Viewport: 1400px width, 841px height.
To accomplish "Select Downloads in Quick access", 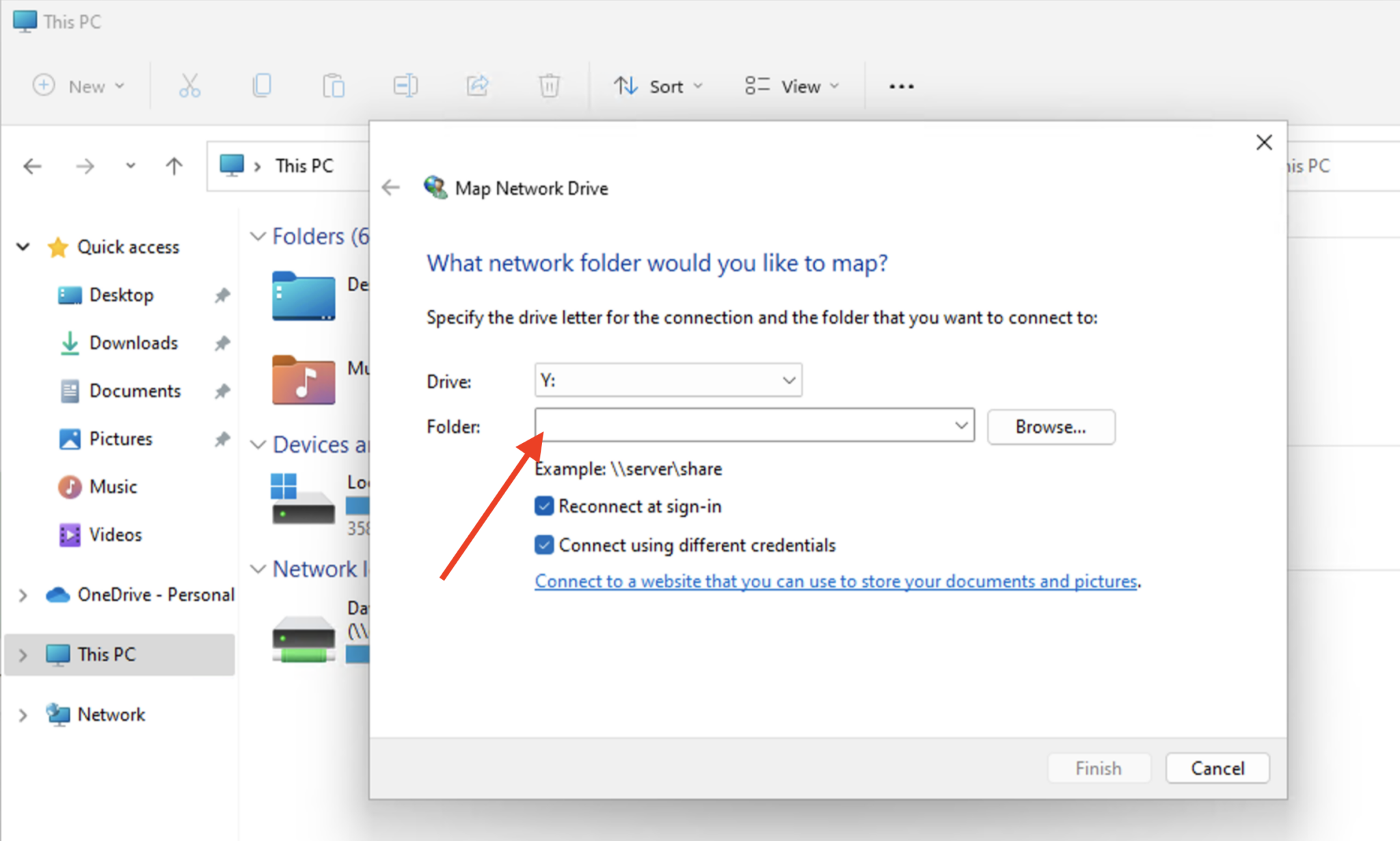I will coord(133,343).
